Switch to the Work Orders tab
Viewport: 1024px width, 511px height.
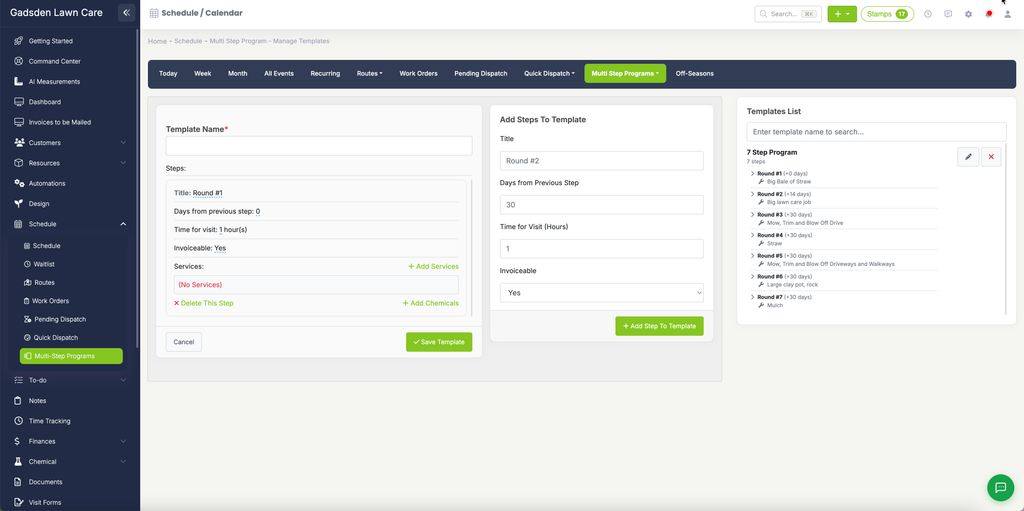(x=418, y=74)
